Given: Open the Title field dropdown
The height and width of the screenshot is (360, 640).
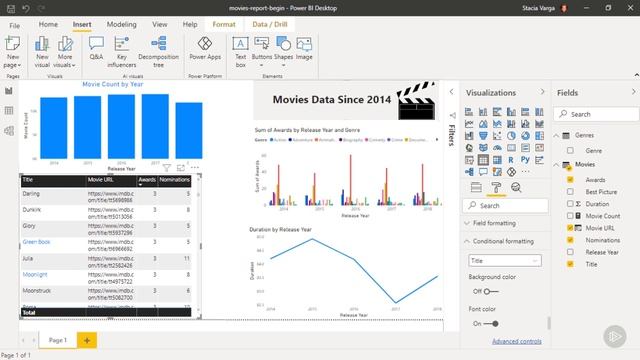Looking at the screenshot, I should 505,260.
